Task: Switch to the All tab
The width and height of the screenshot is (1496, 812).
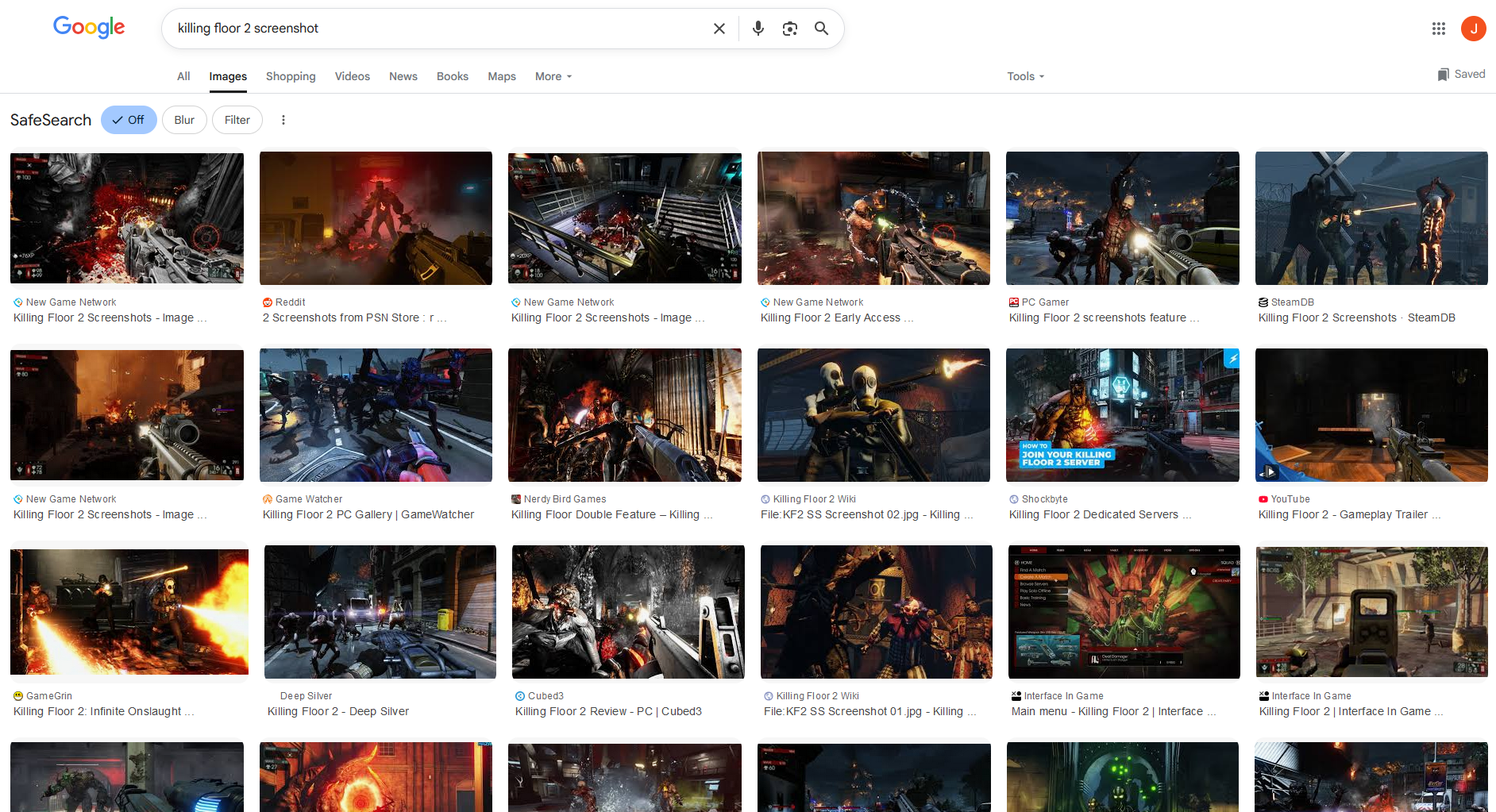Action: pos(183,76)
